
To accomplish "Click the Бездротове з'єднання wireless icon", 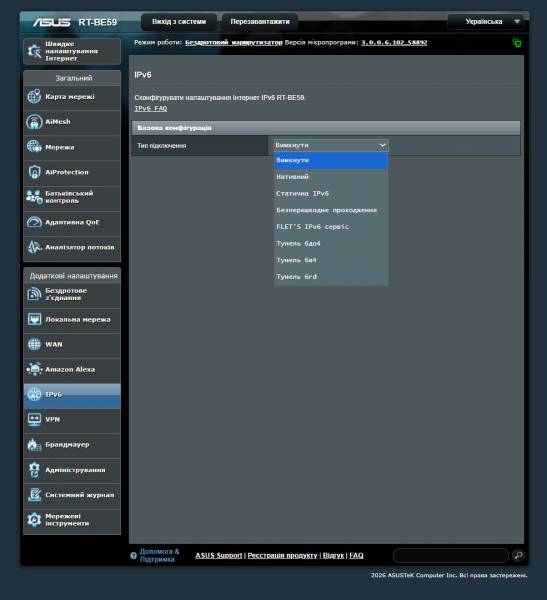I will (34, 294).
